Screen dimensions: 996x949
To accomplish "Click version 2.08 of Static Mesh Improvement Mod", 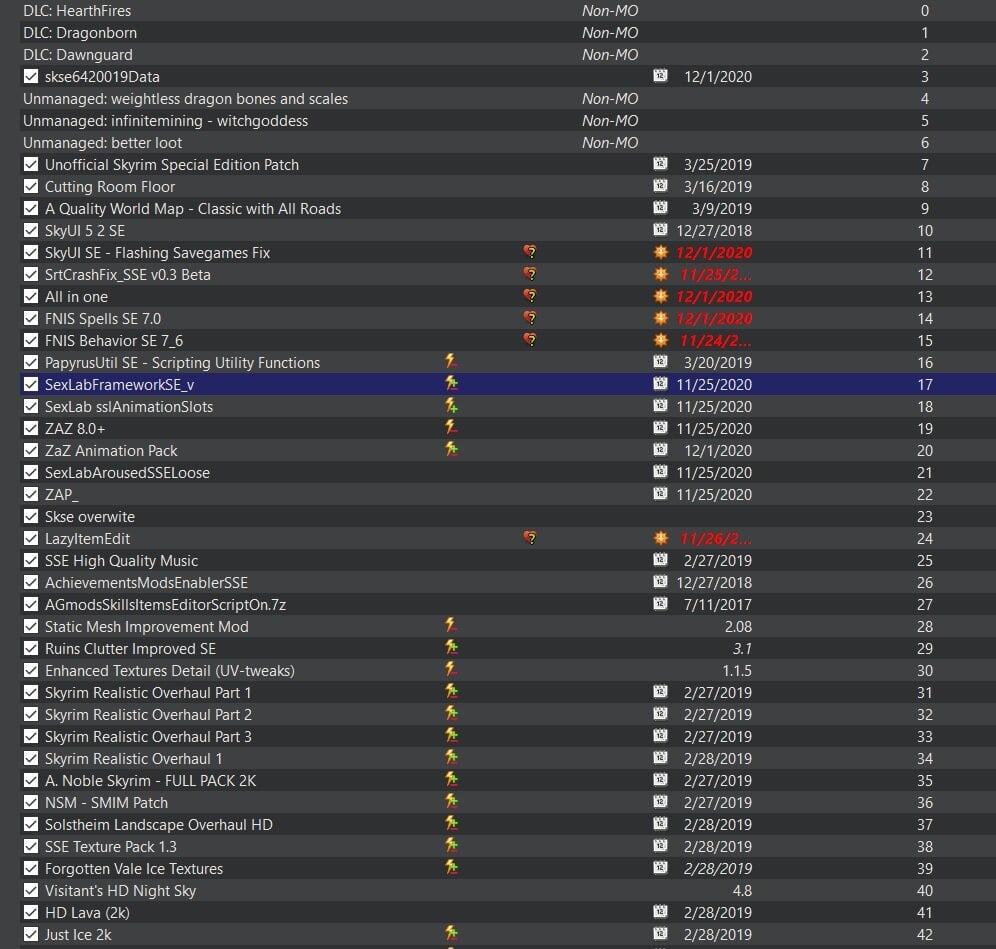I will click(738, 626).
